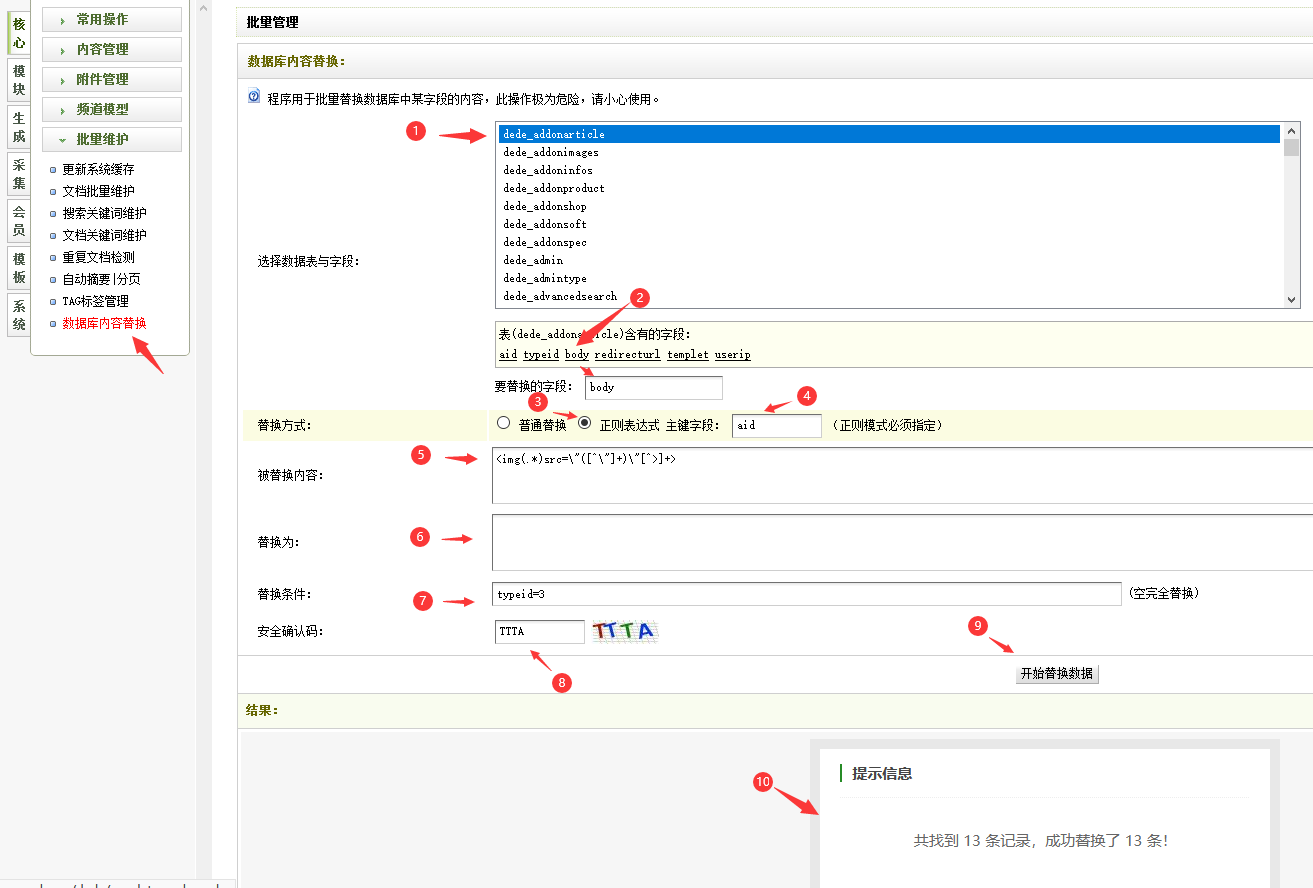Click the aid field link
Screen dimensions: 1313x888
[x=507, y=354]
